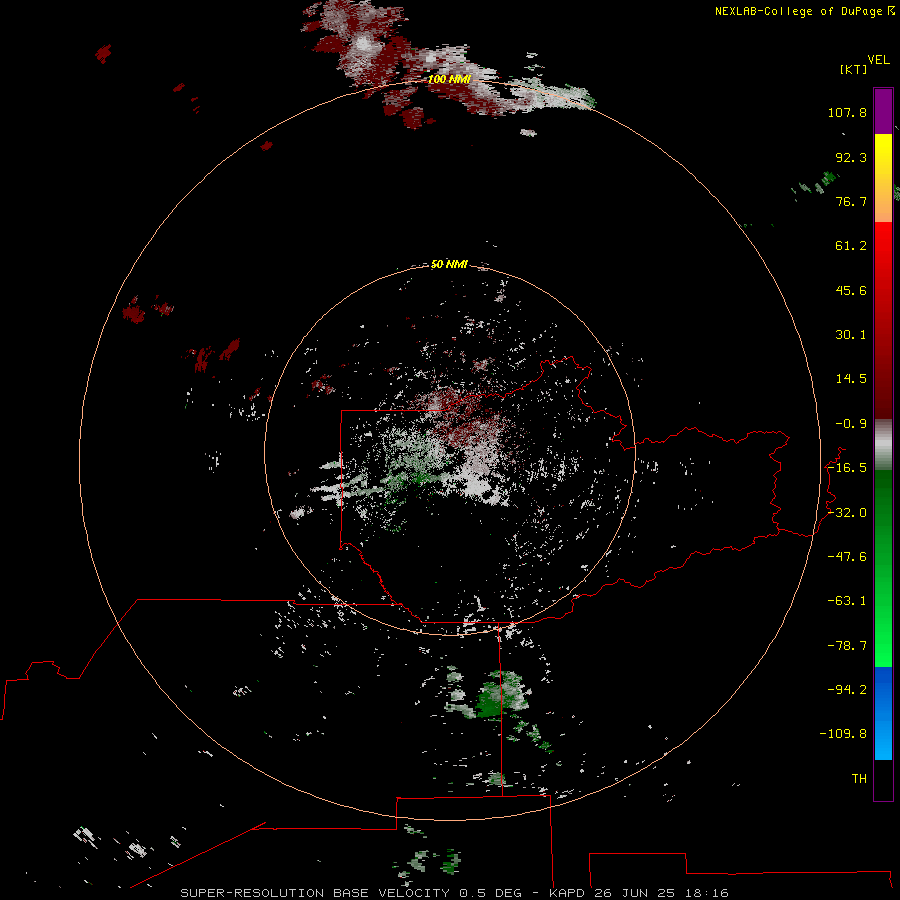Click the -47.6 legend value

[847, 557]
